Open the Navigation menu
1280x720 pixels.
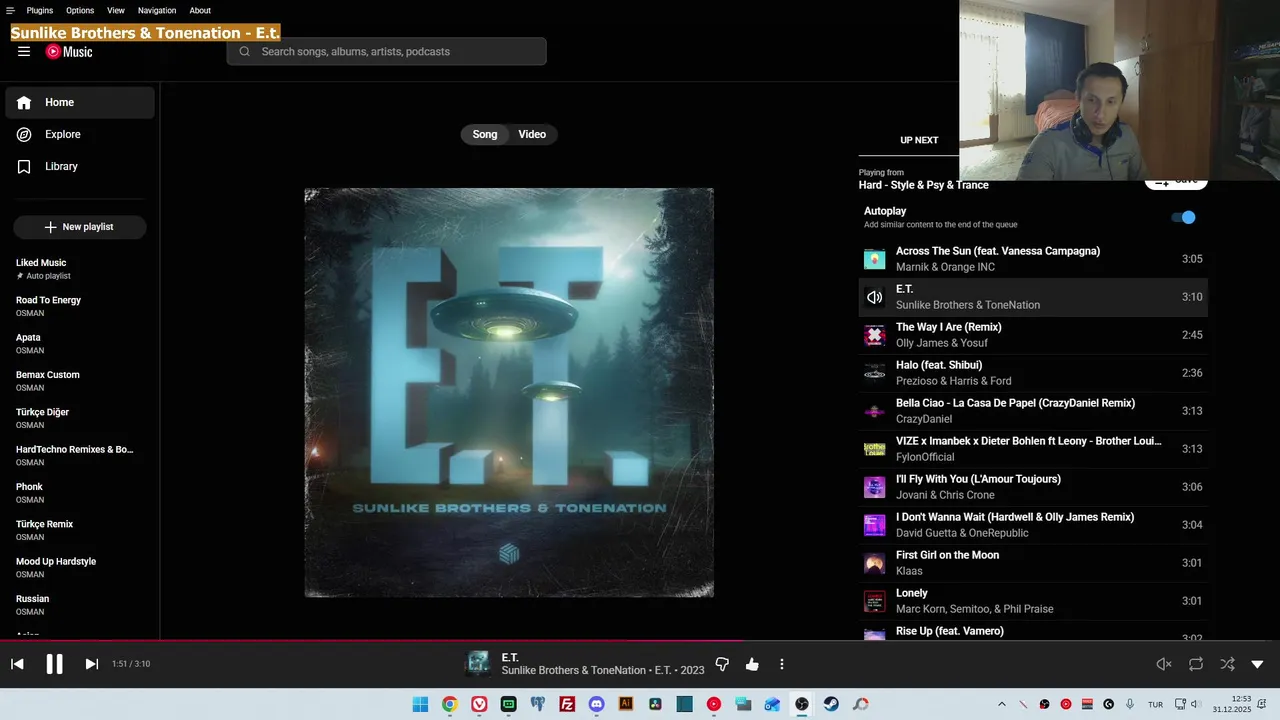click(157, 10)
